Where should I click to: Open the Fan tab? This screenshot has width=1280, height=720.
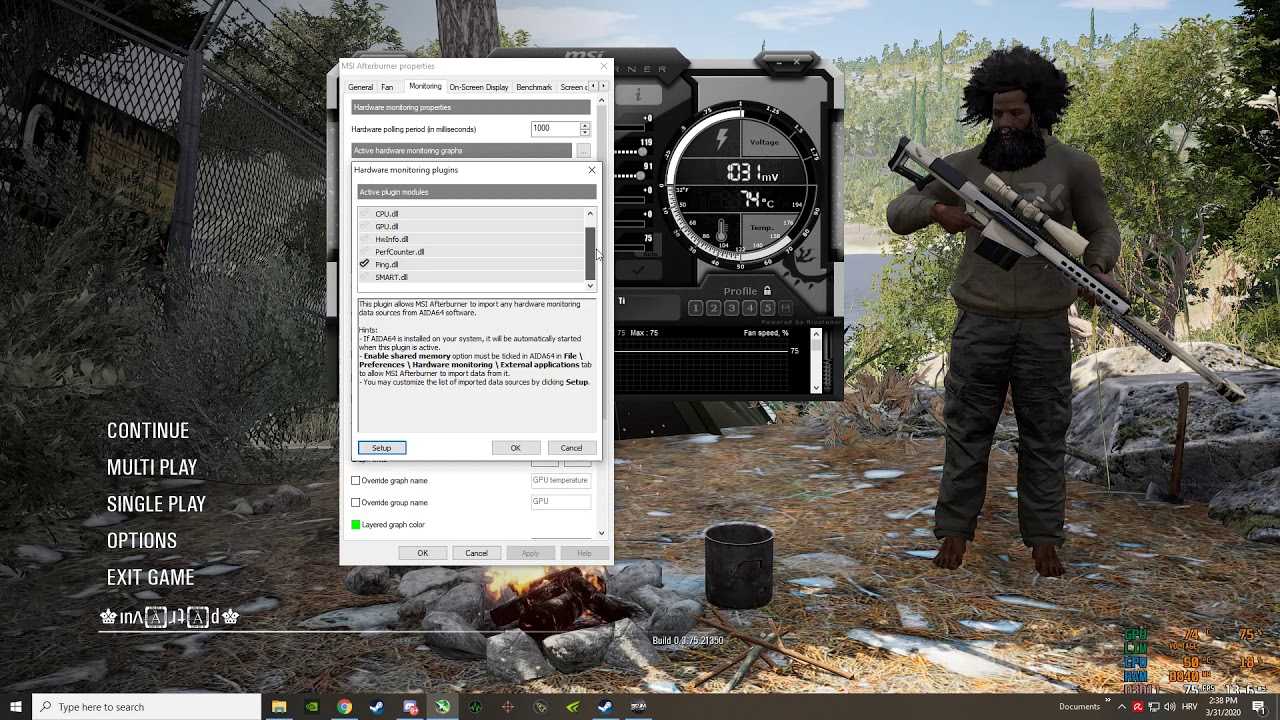coord(387,87)
